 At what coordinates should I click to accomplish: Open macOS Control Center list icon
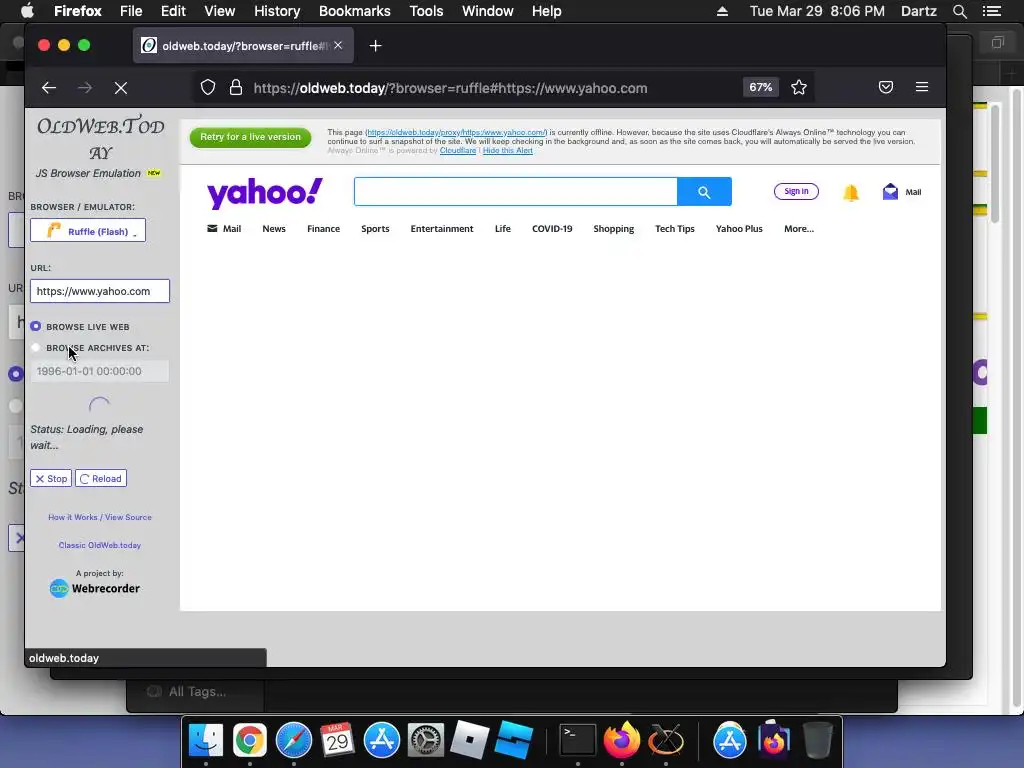[x=991, y=11]
